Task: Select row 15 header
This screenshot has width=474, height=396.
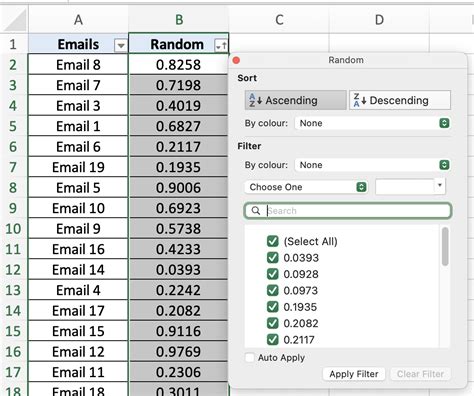Action: point(13,331)
